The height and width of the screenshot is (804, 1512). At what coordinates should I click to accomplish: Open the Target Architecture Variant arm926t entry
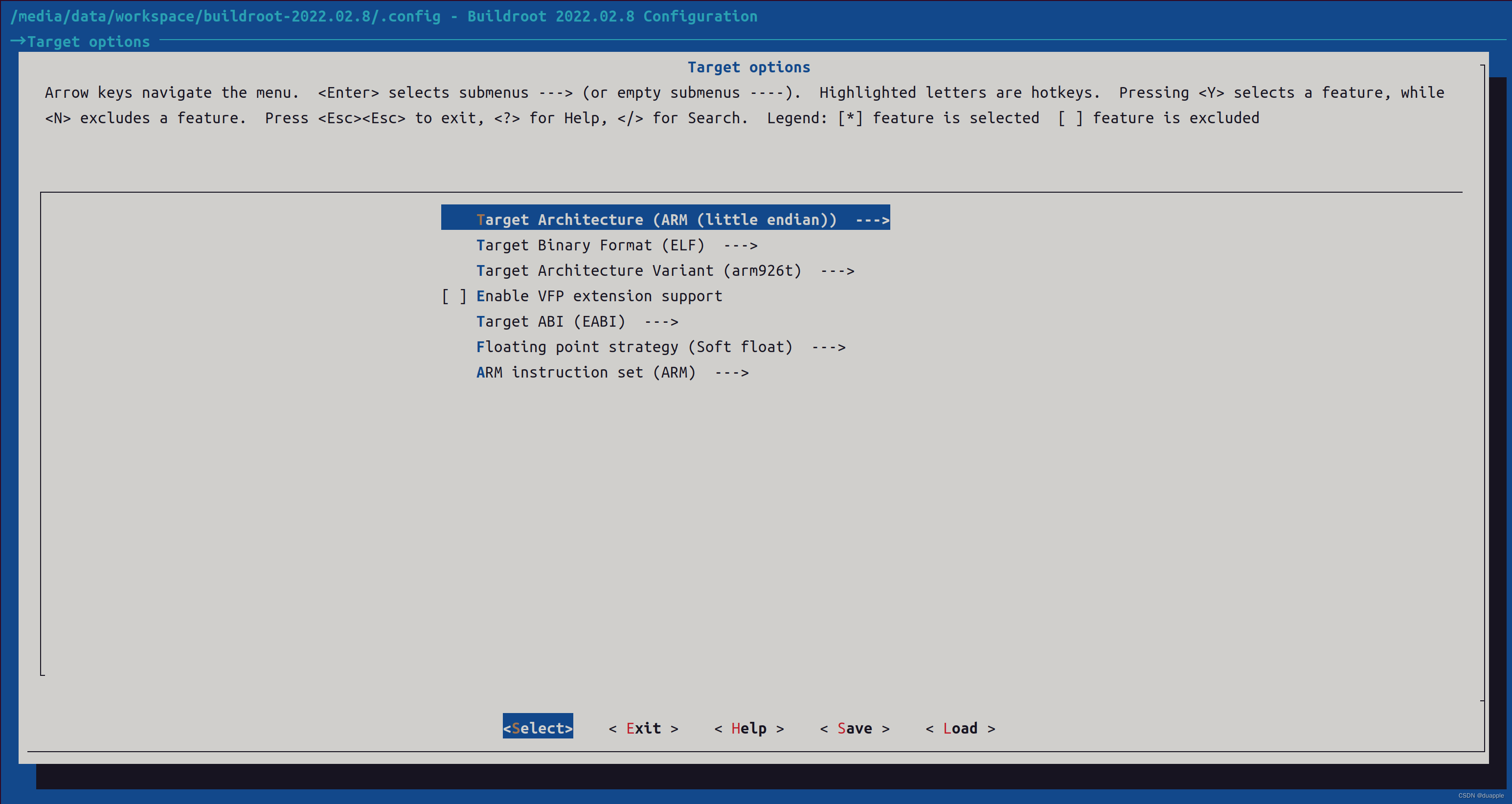point(638,270)
